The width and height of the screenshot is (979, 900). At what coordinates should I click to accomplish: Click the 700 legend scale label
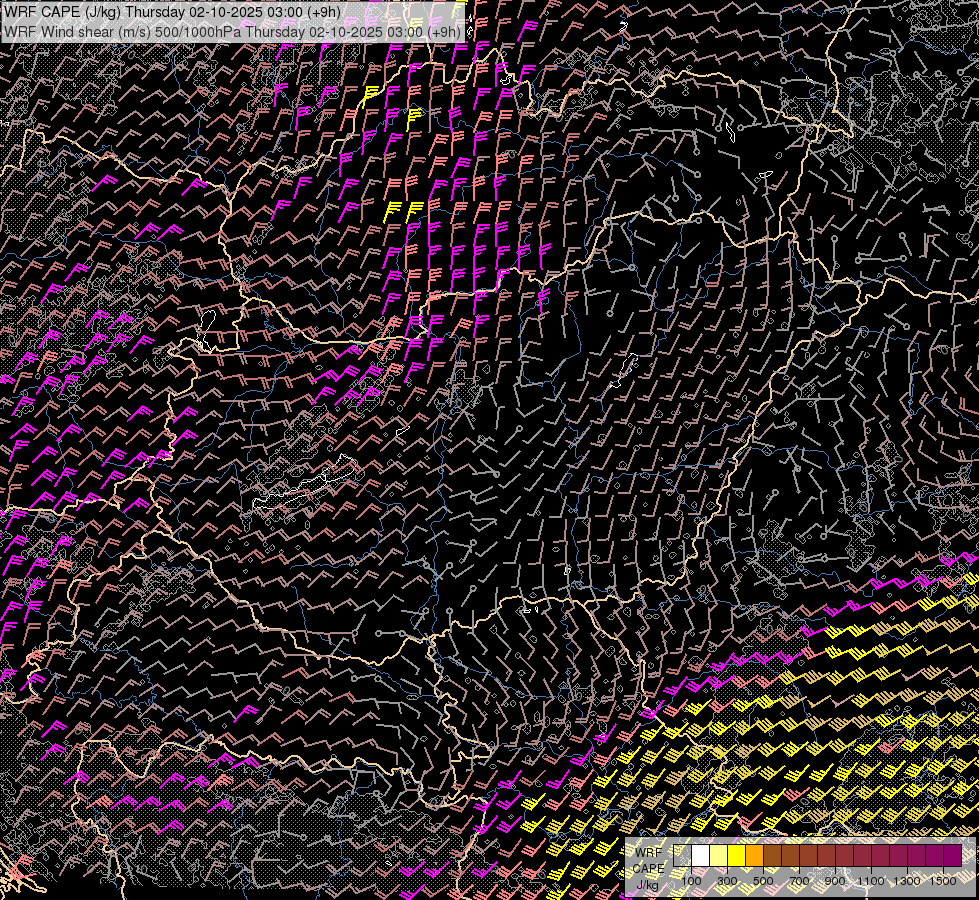[799, 881]
